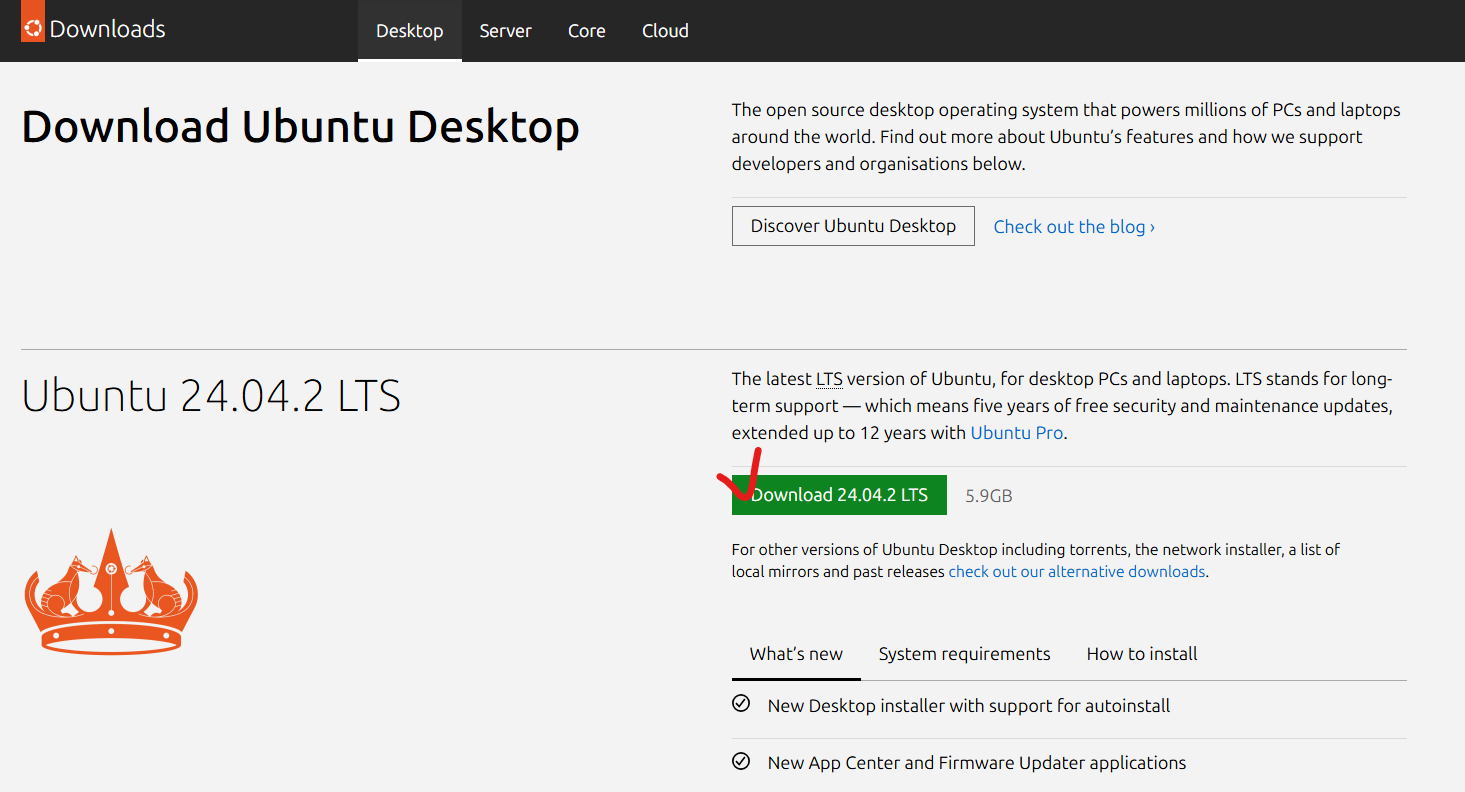This screenshot has width=1465, height=792.
Task: Open the How to install tab
Action: pos(1142,654)
